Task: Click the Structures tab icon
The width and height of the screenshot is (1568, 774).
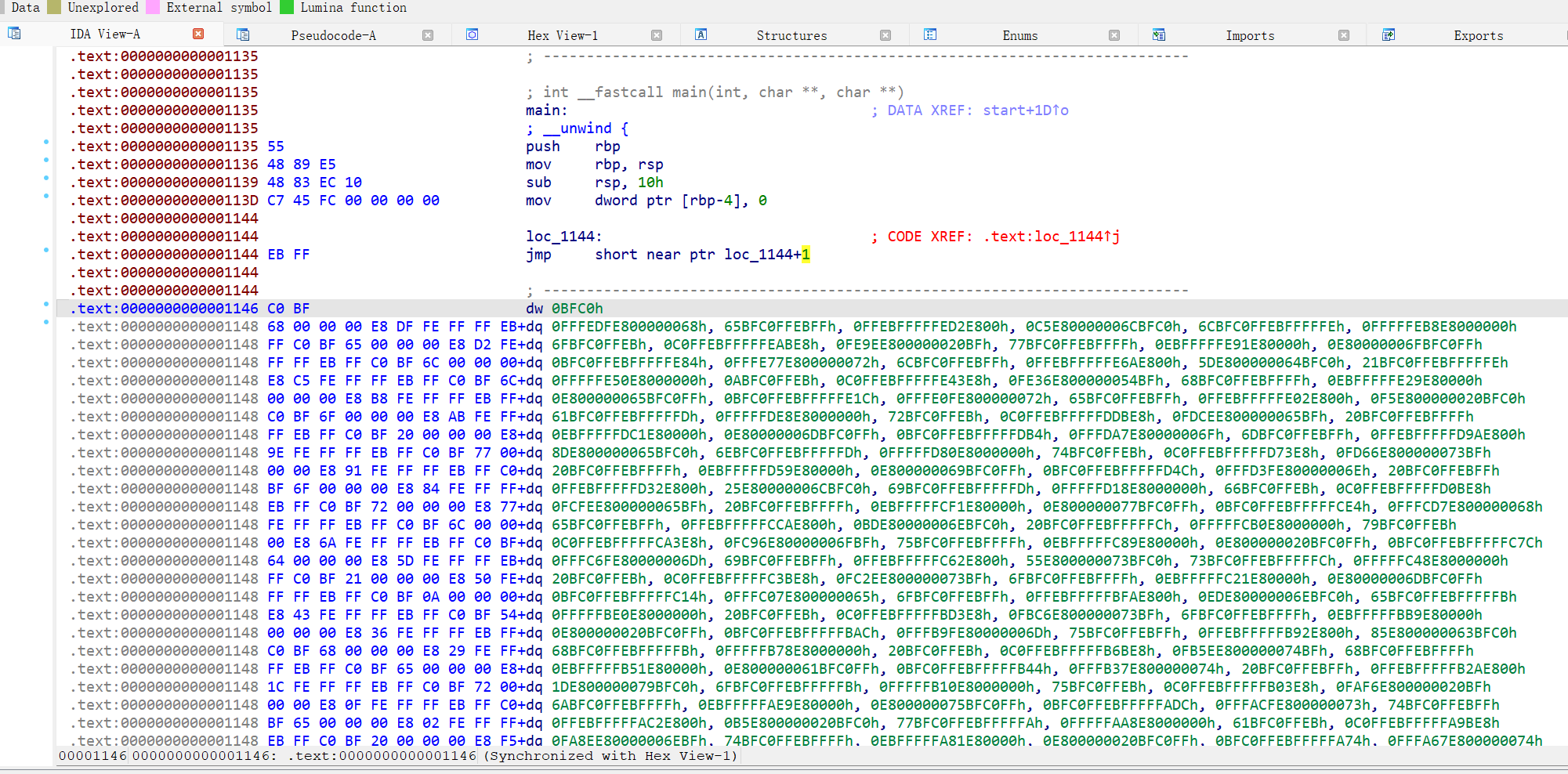Action: pyautogui.click(x=701, y=34)
